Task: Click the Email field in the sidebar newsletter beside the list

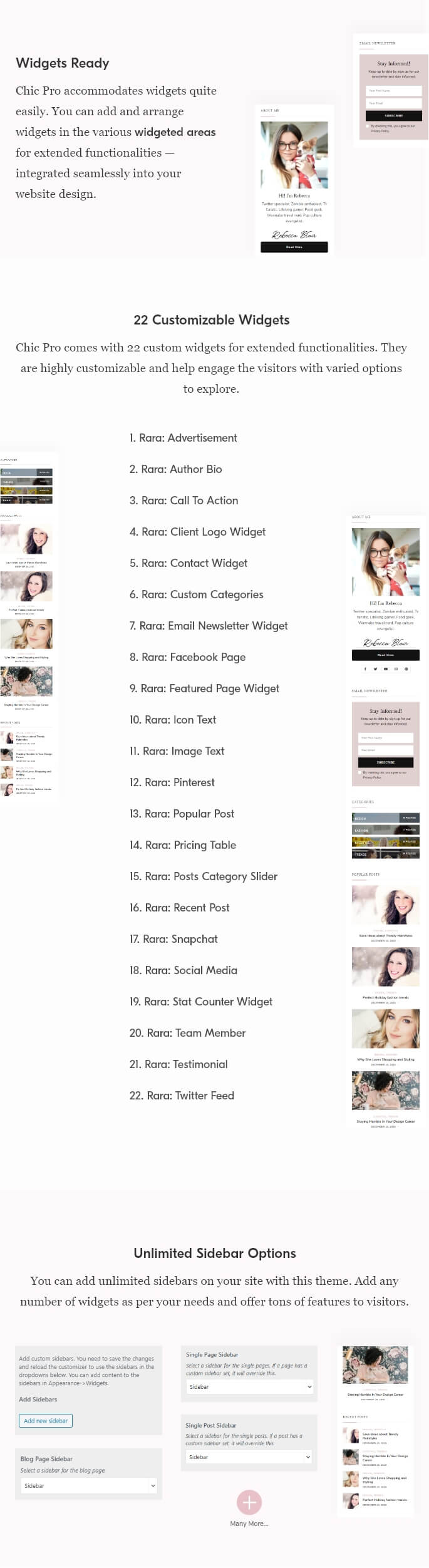Action: coord(385,750)
